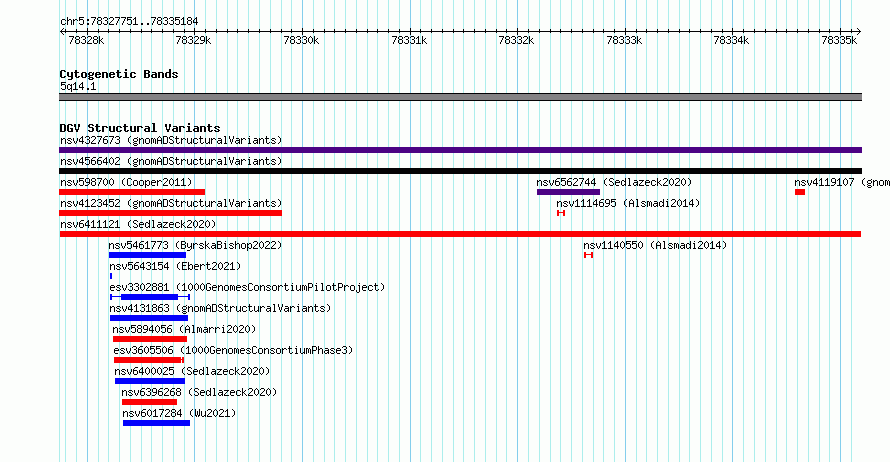Viewport: 890px width, 462px height.
Task: Click the red nsv5894056 variant bar
Action: coord(150,339)
